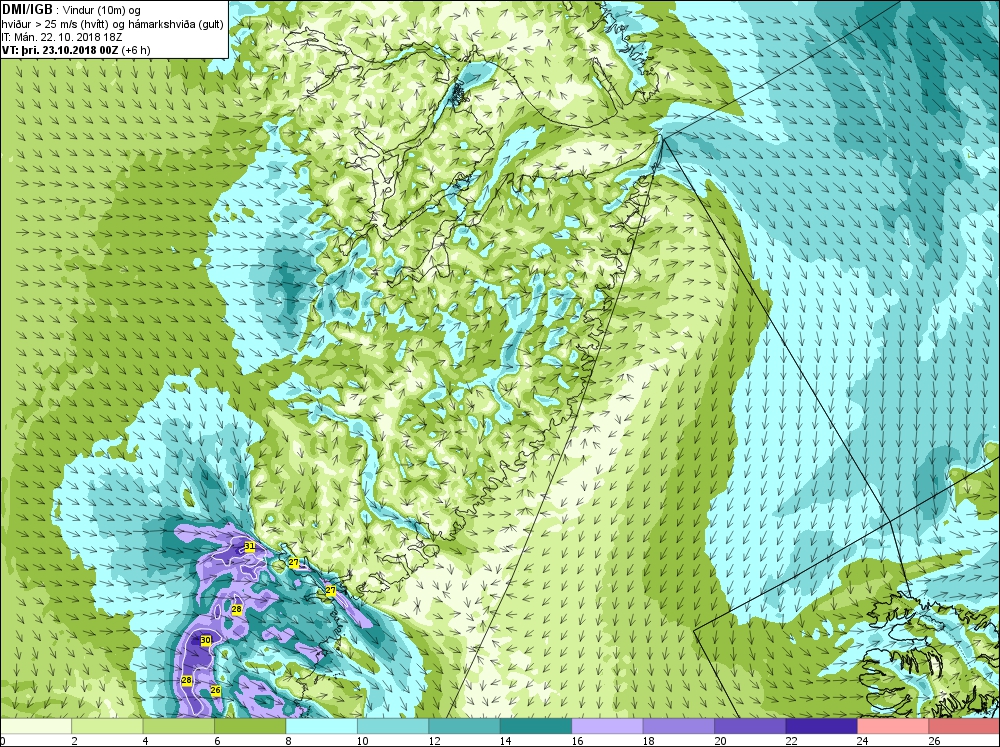Choose the dark indigo 22–24 legend swatch
1000x747 pixels.
coord(821,726)
